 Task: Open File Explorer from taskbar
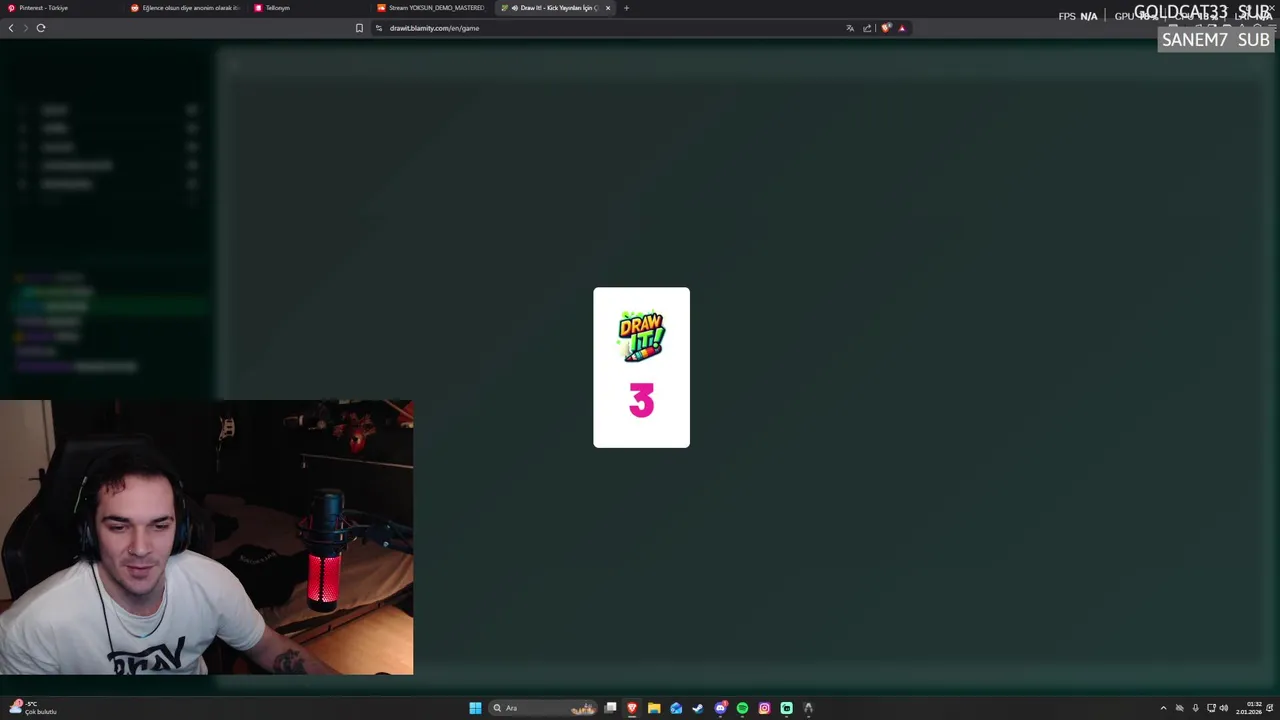pyautogui.click(x=654, y=708)
